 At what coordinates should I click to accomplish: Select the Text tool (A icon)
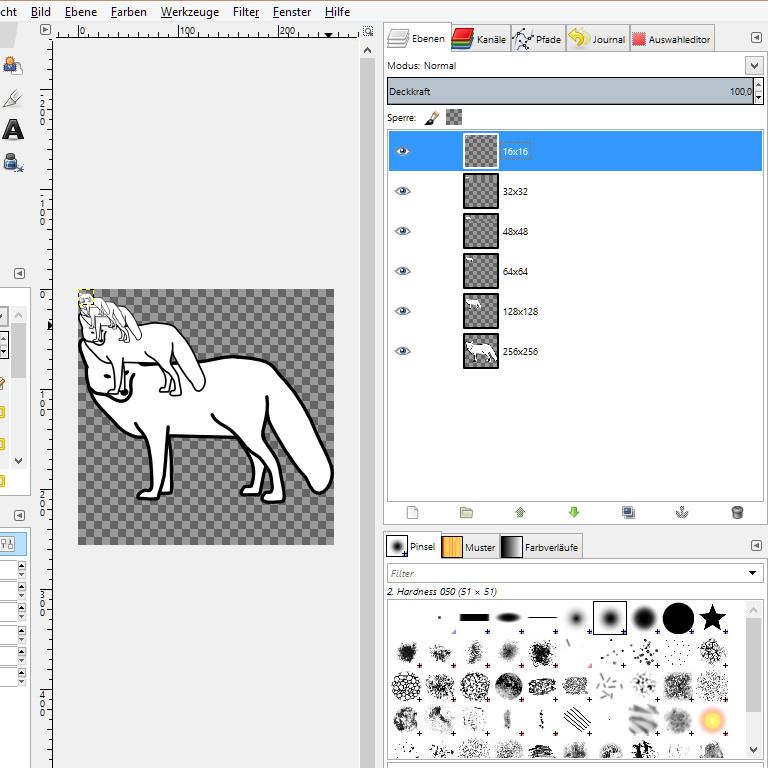pyautogui.click(x=13, y=130)
